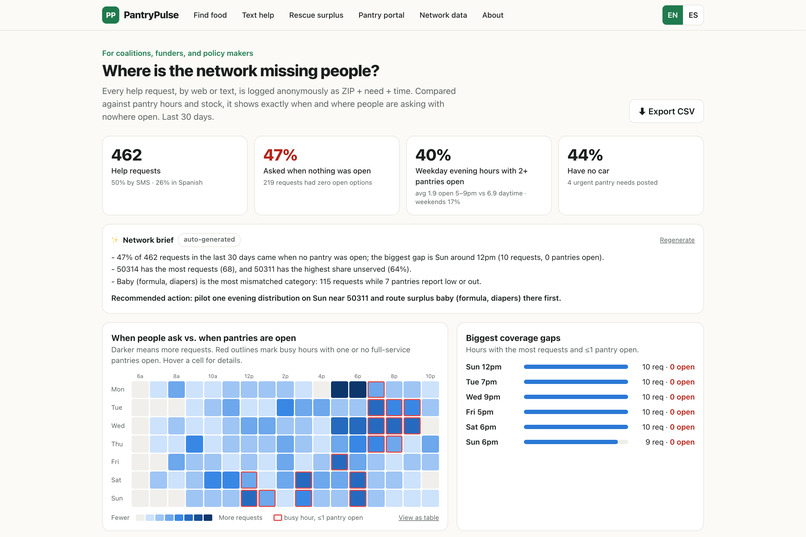Go to Rescue surplus
The height and width of the screenshot is (537, 806).
[x=316, y=15]
